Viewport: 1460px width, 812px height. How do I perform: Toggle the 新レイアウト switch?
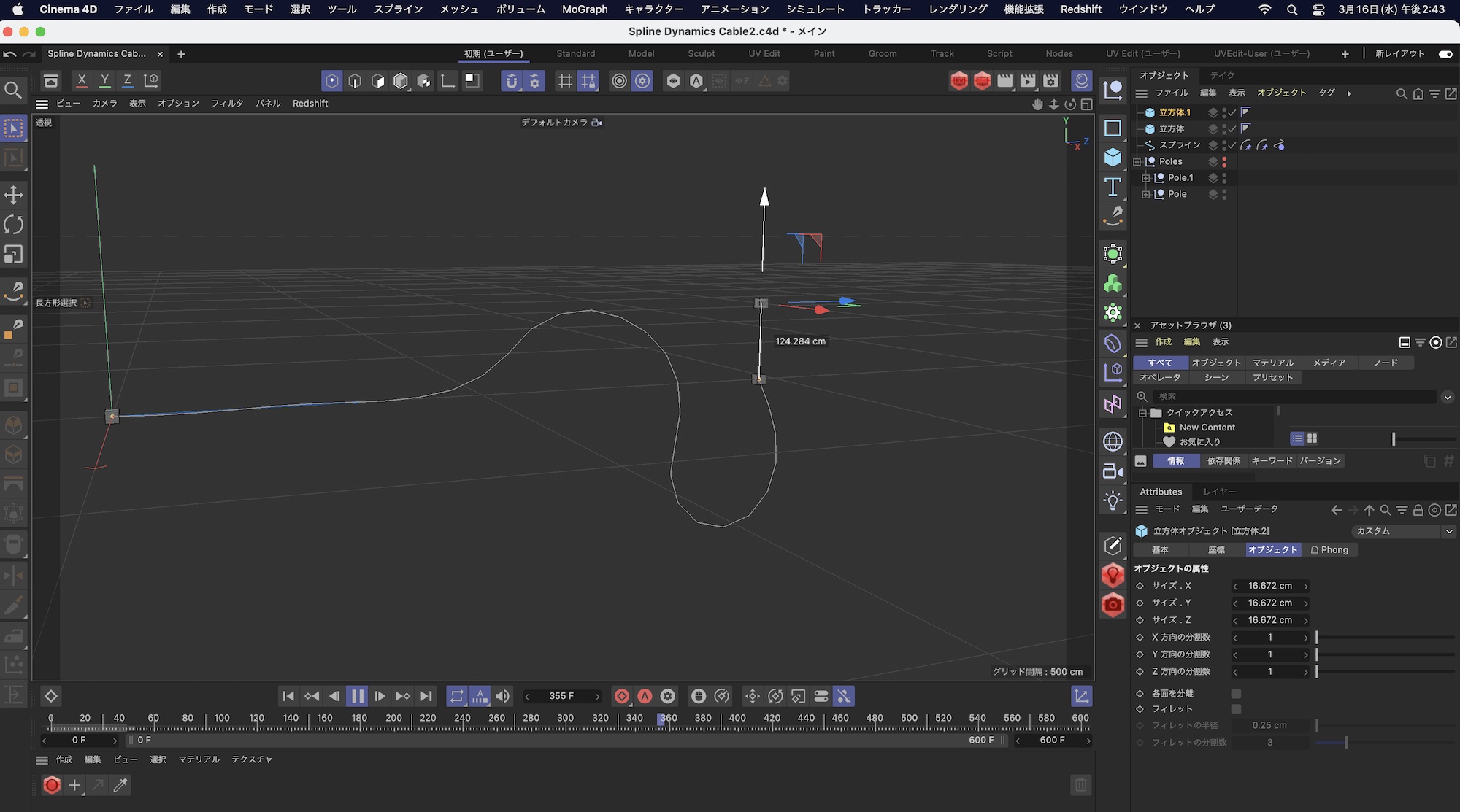tap(1445, 53)
